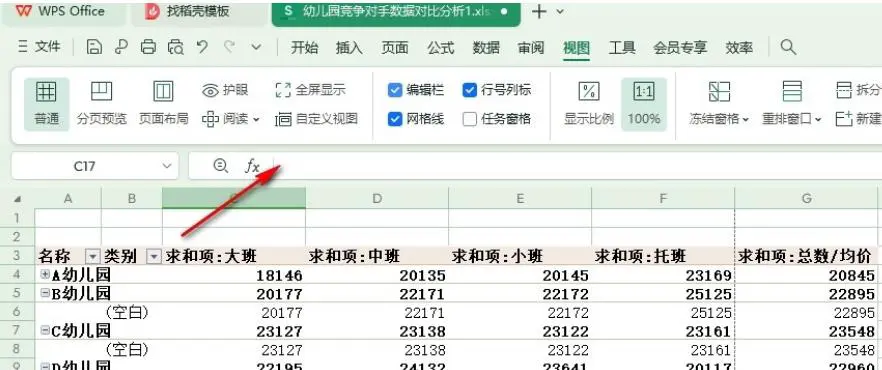882x370 pixels.
Task: Click in the formula bar input
Action: pos(577,166)
